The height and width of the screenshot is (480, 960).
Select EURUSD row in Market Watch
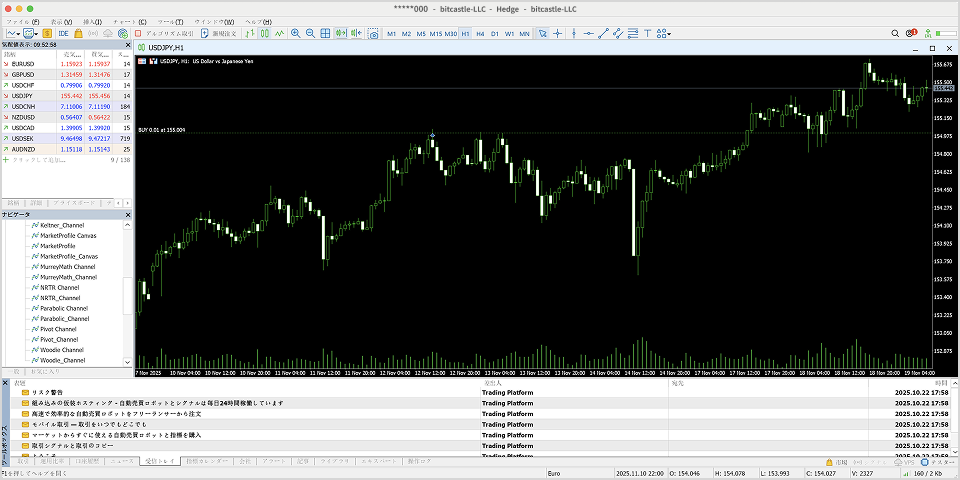point(66,64)
